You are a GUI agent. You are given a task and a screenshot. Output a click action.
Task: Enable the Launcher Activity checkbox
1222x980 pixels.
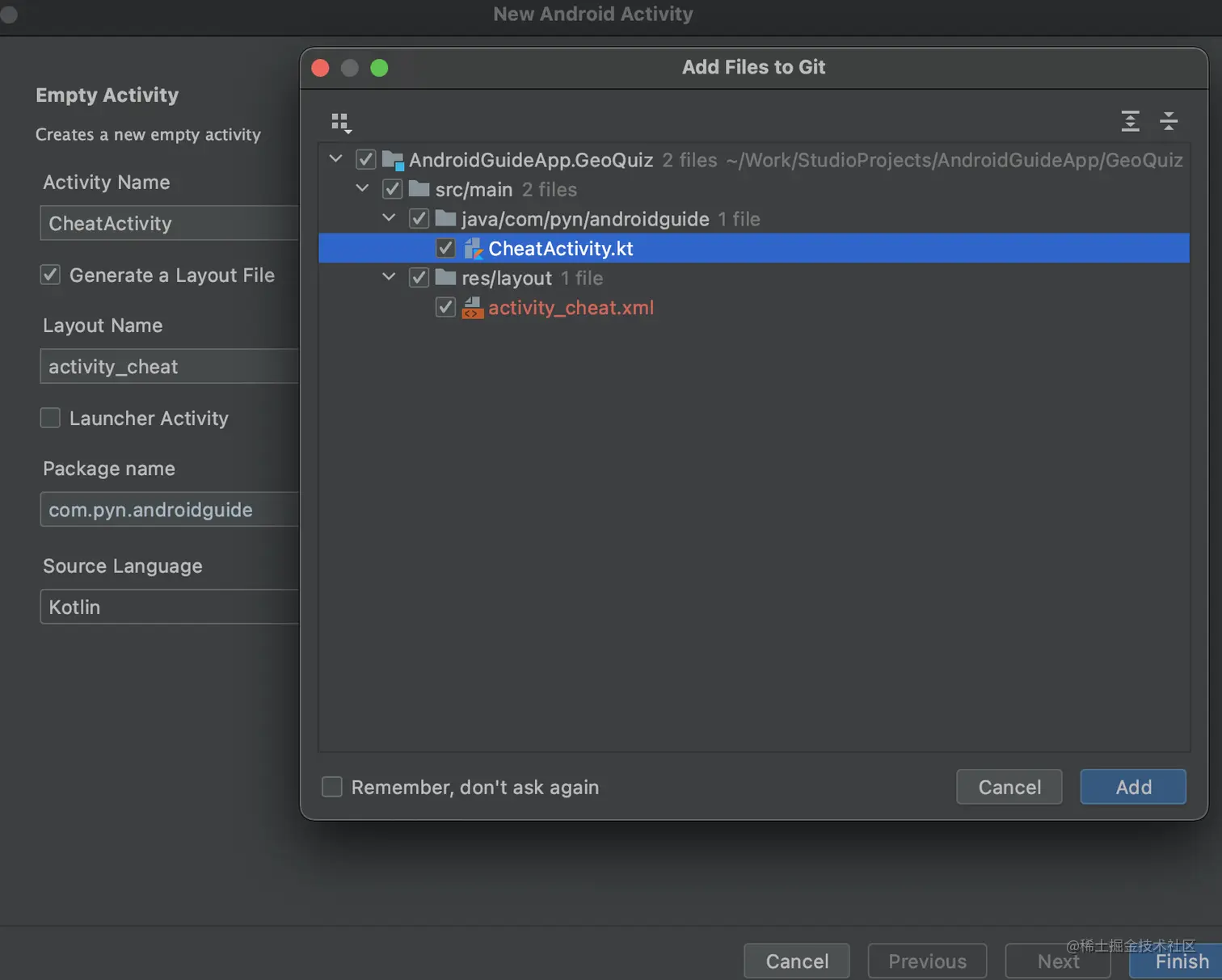click(50, 418)
